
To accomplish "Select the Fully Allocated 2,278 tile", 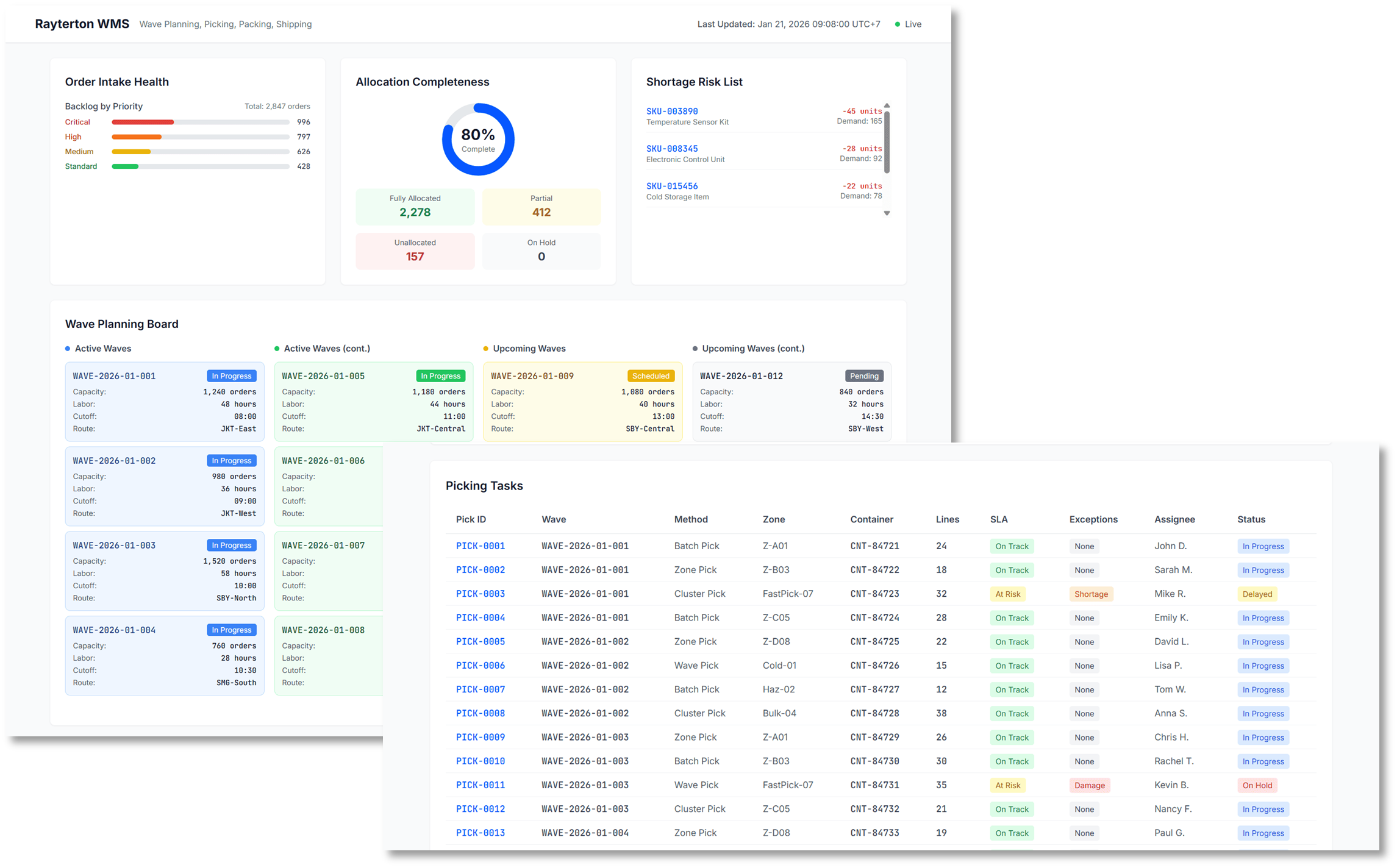I will pyautogui.click(x=415, y=207).
